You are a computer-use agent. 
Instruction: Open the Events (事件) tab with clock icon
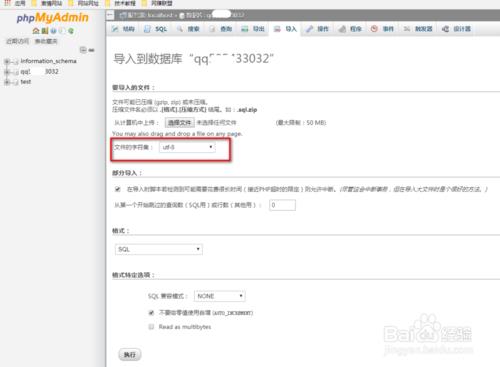coord(382,29)
